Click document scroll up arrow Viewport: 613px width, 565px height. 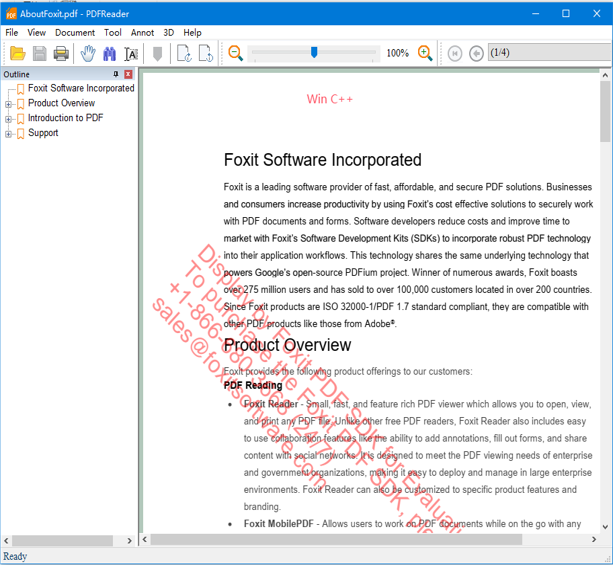point(605,75)
